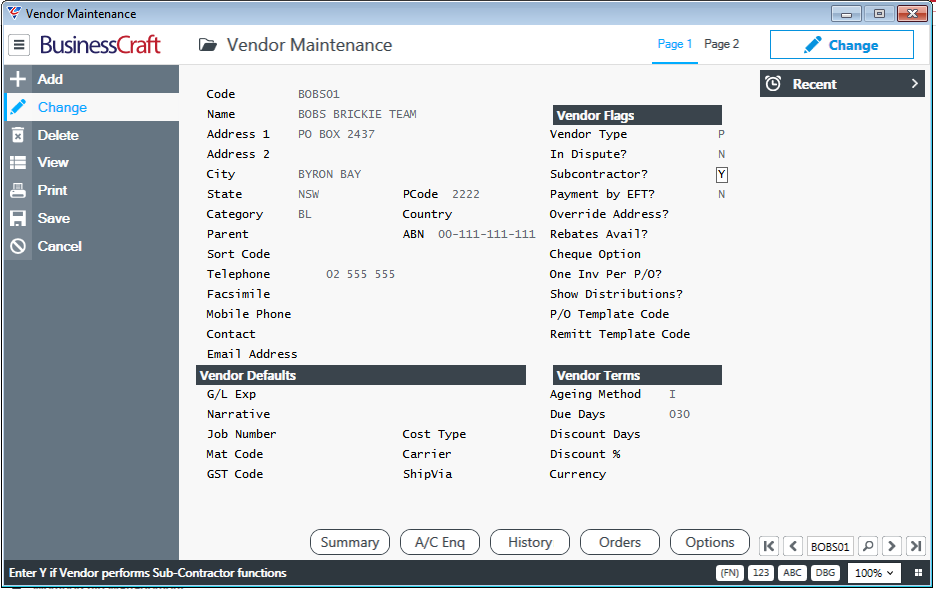Click the Payment by EFT? value N
This screenshot has height=589, width=936.
click(x=721, y=194)
